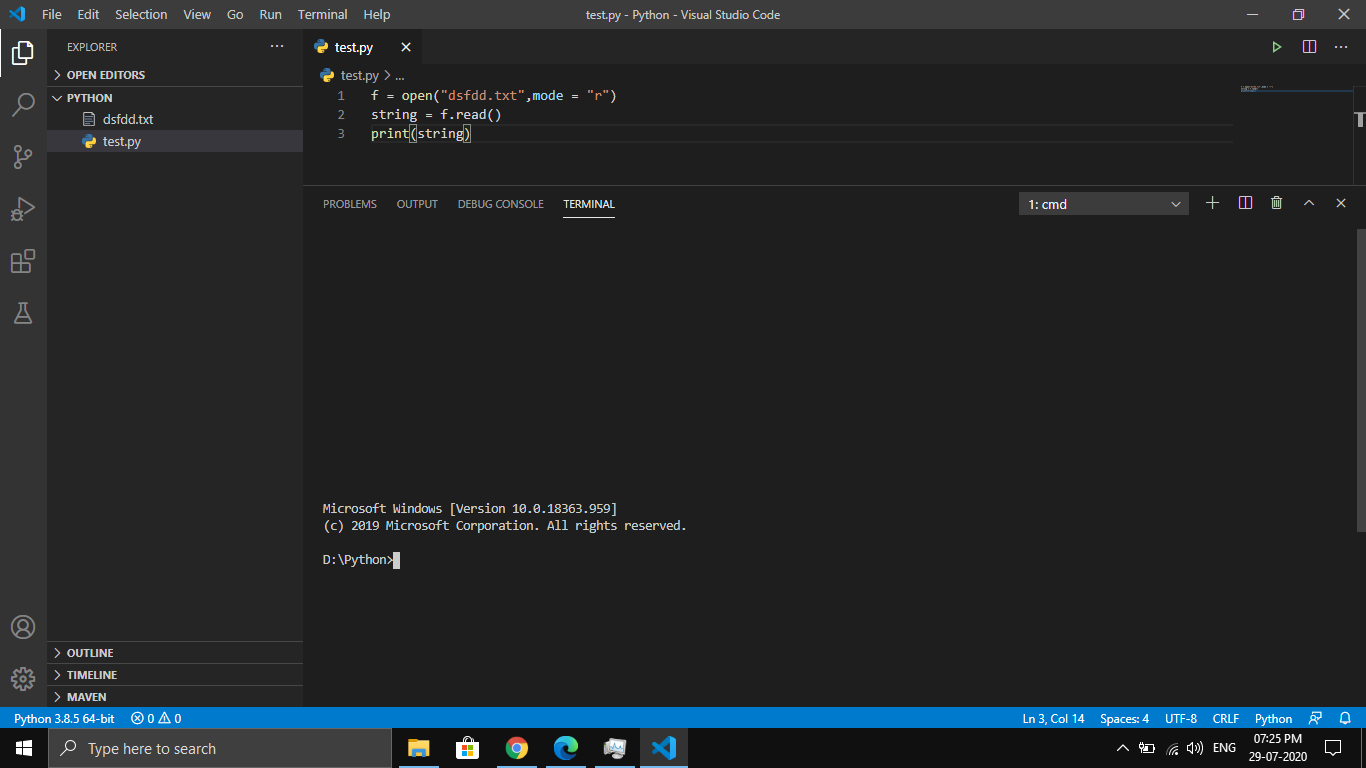Screen dimensions: 1366x768
Task: Switch to the Problems panel tab
Action: (x=350, y=204)
